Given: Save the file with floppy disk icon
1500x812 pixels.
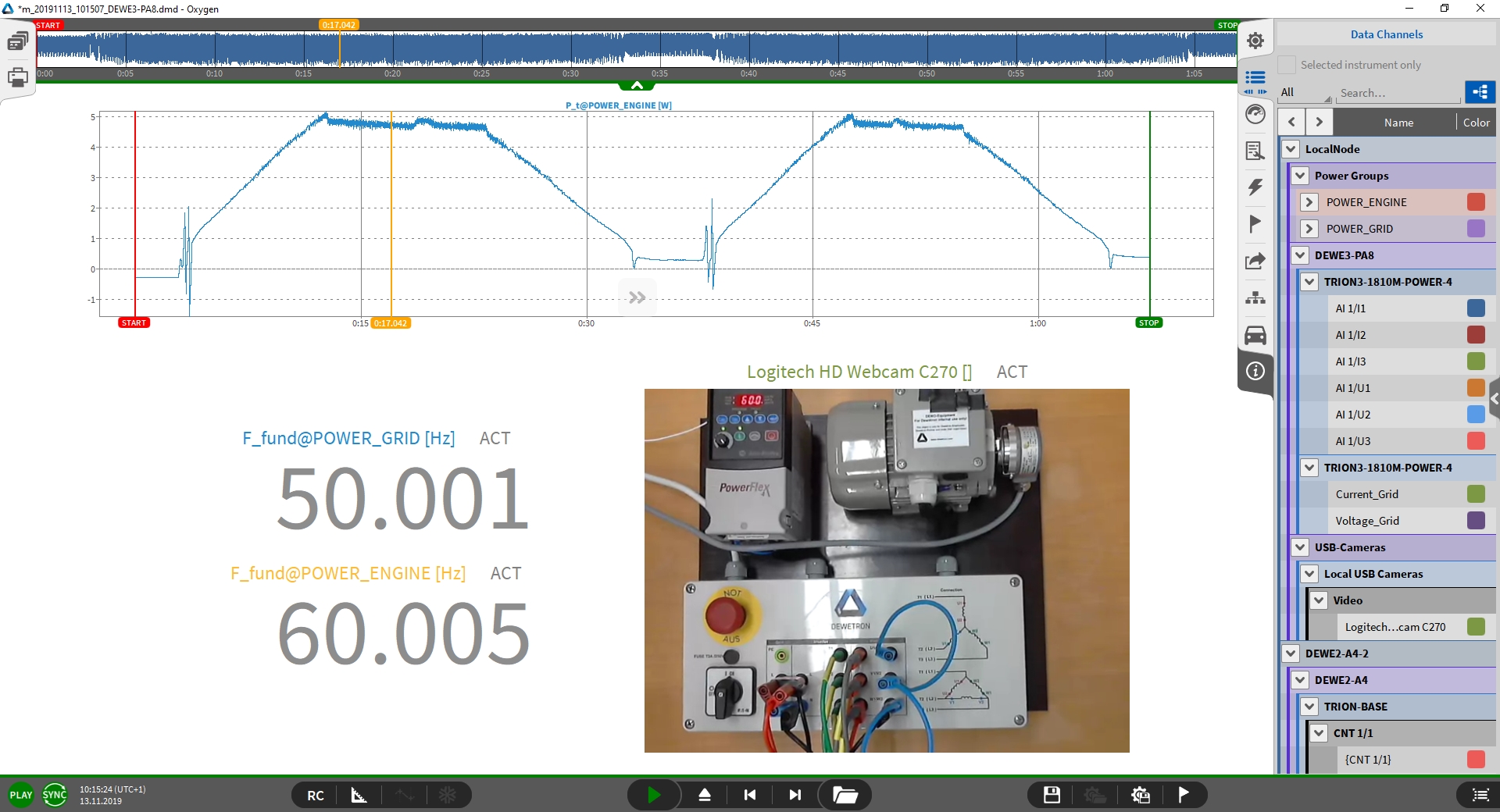Looking at the screenshot, I should point(1052,795).
